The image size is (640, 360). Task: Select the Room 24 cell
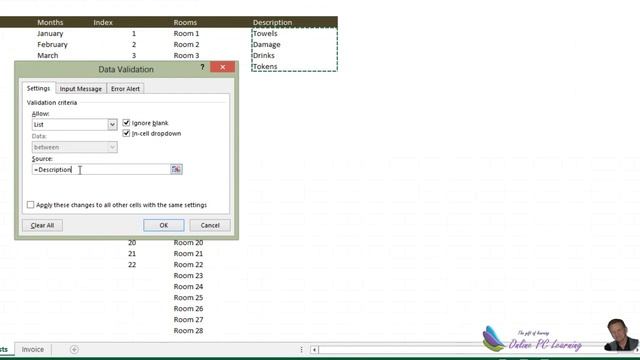pos(188,287)
